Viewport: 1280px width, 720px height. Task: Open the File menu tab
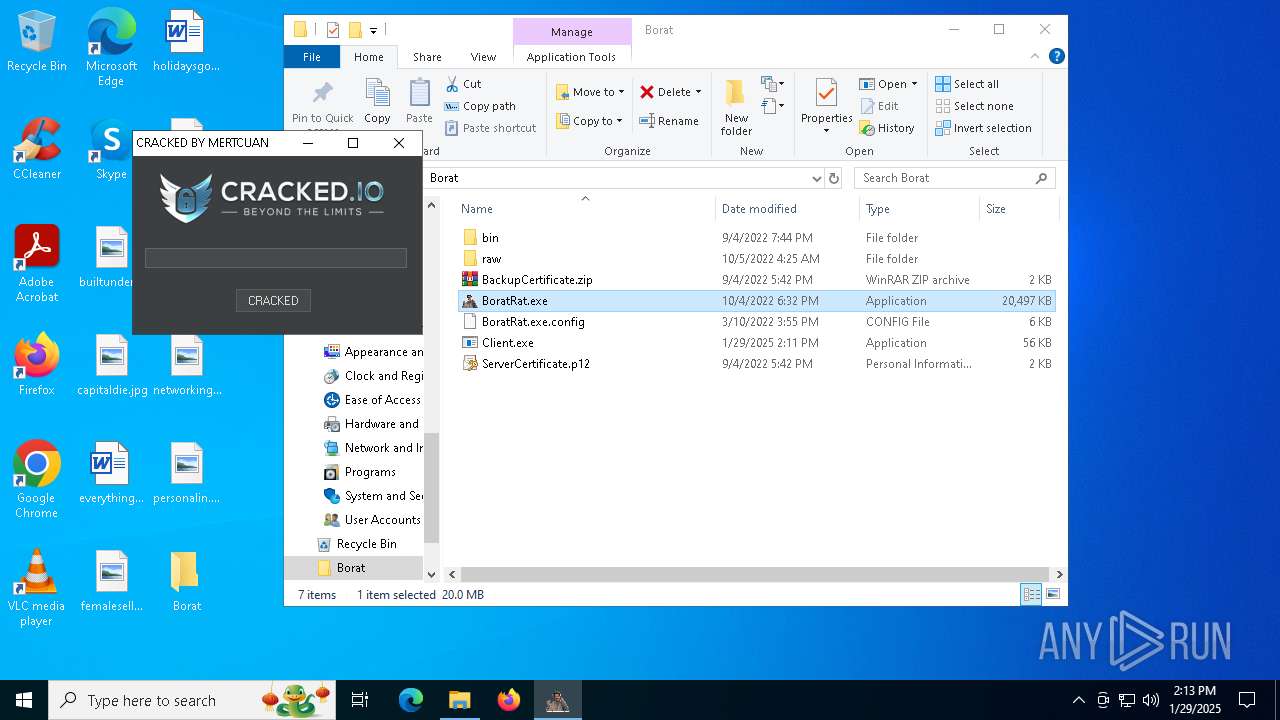click(x=312, y=57)
